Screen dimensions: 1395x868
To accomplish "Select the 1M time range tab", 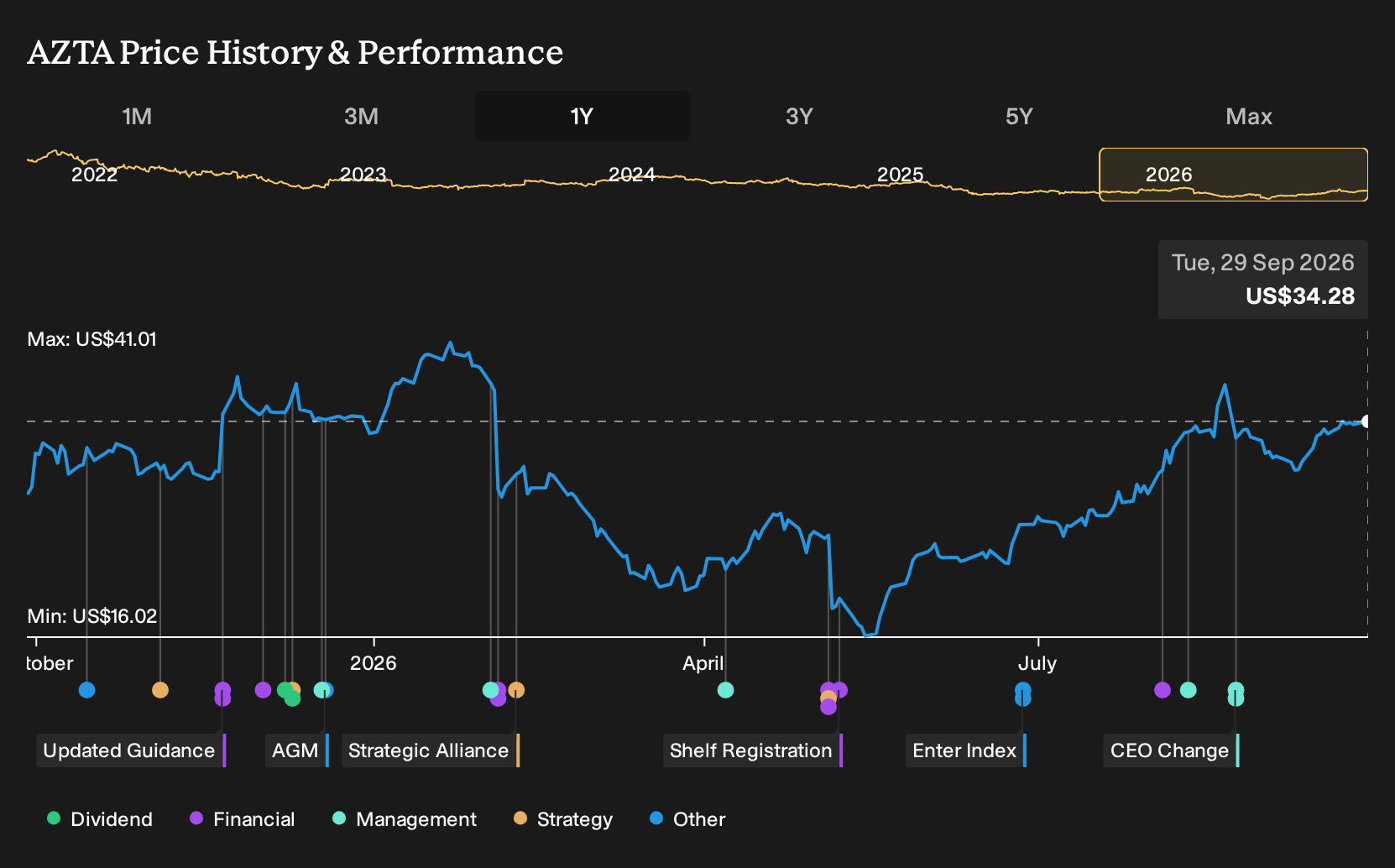I will pyautogui.click(x=137, y=116).
